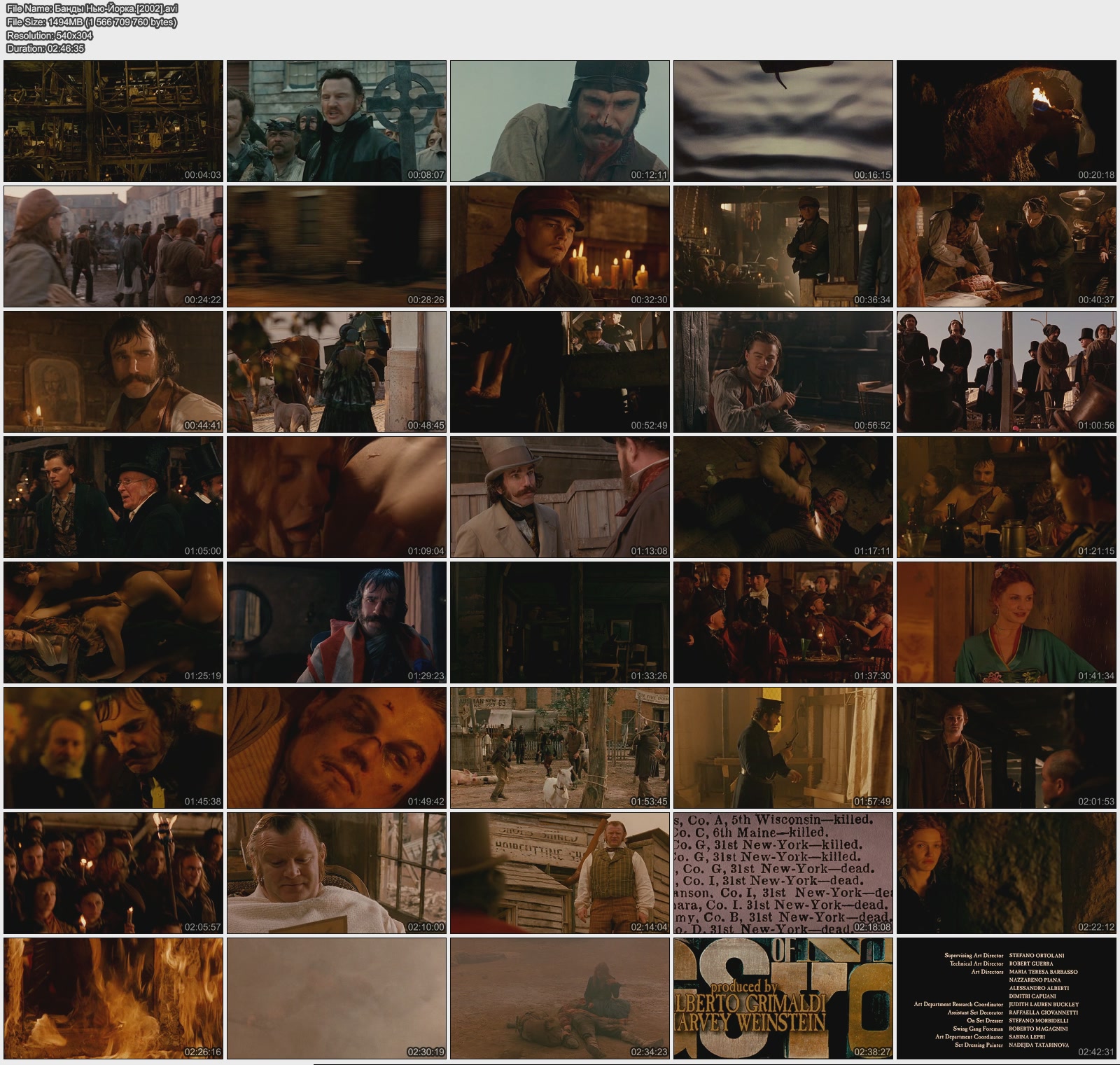Click the butcher table frame at 00:40:37
The width and height of the screenshot is (1120, 1065).
pyautogui.click(x=1006, y=246)
